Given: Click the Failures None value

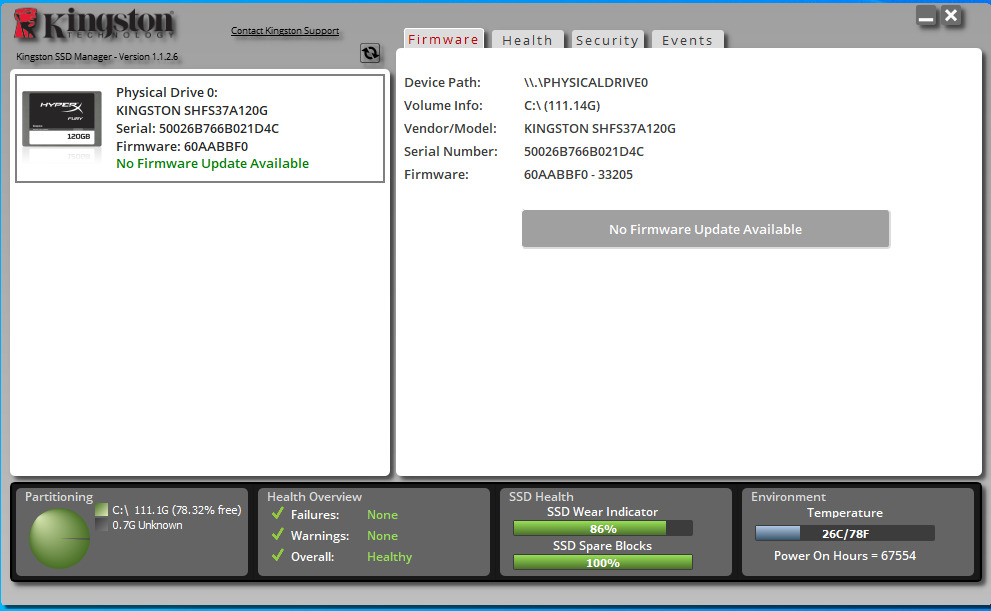Looking at the screenshot, I should coord(382,515).
